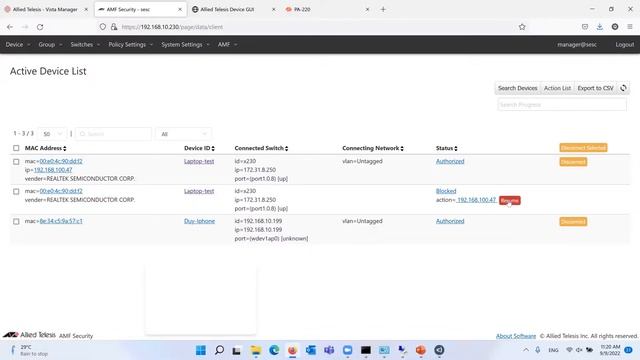Open Windows taskbar search
This screenshot has width=640, height=360.
click(219, 350)
